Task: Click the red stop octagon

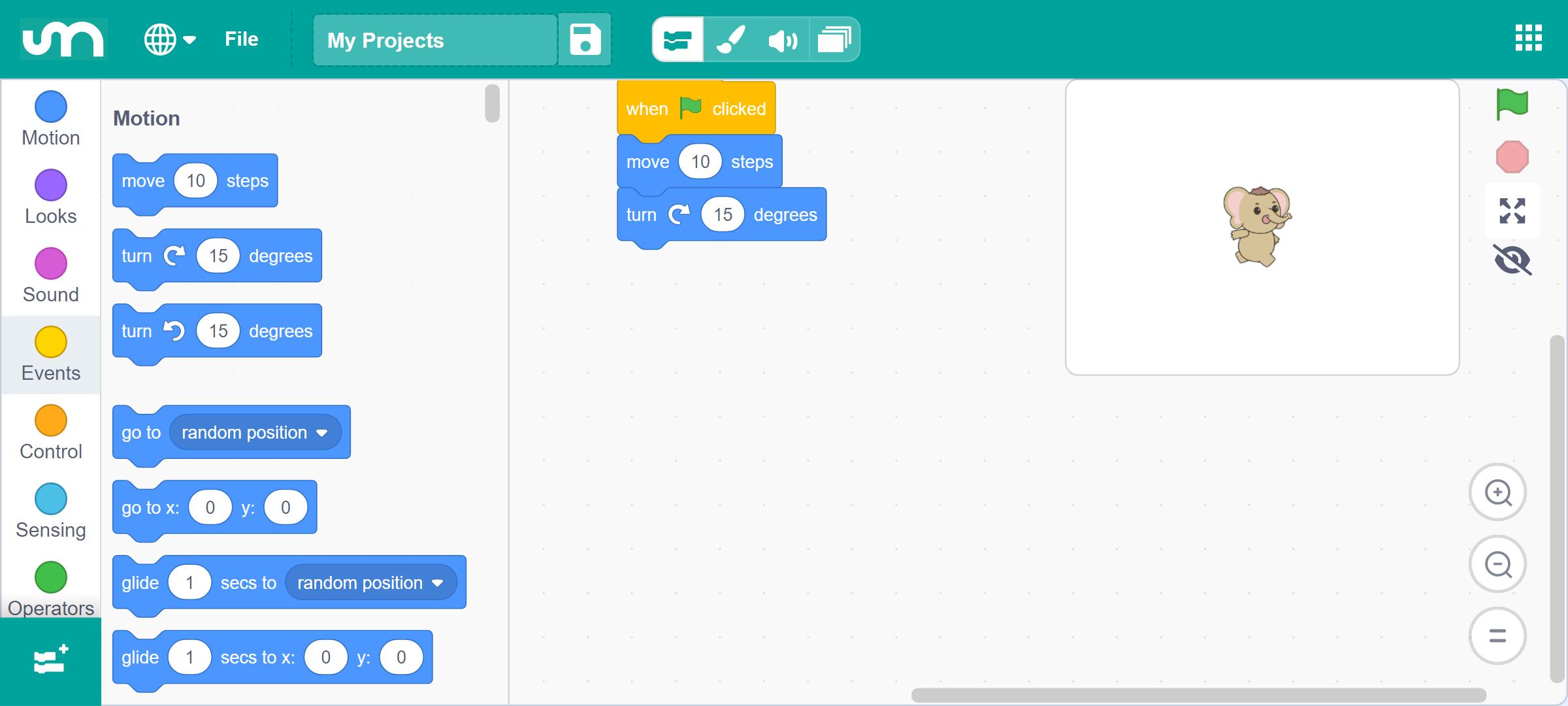Action: (1512, 157)
